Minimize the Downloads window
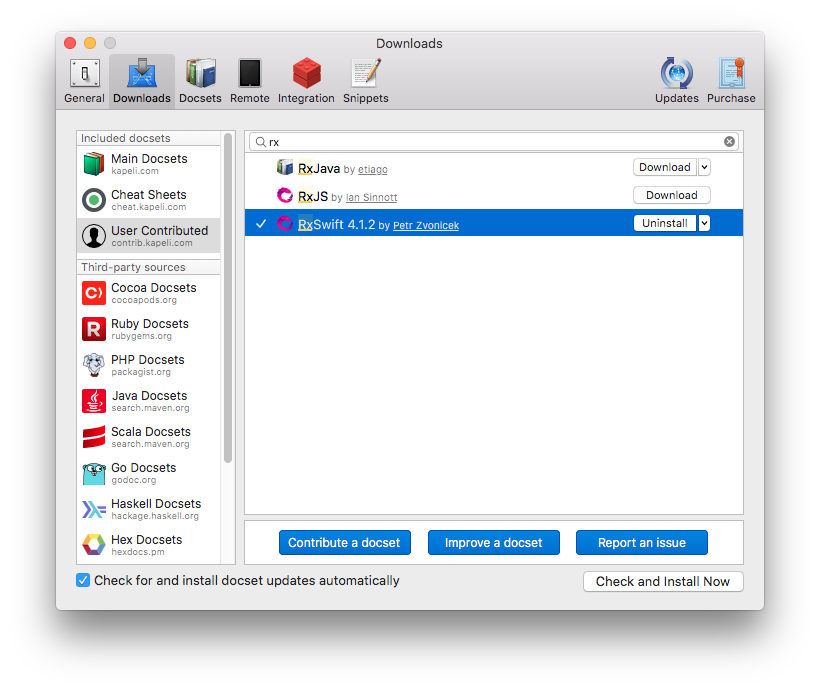 point(90,43)
